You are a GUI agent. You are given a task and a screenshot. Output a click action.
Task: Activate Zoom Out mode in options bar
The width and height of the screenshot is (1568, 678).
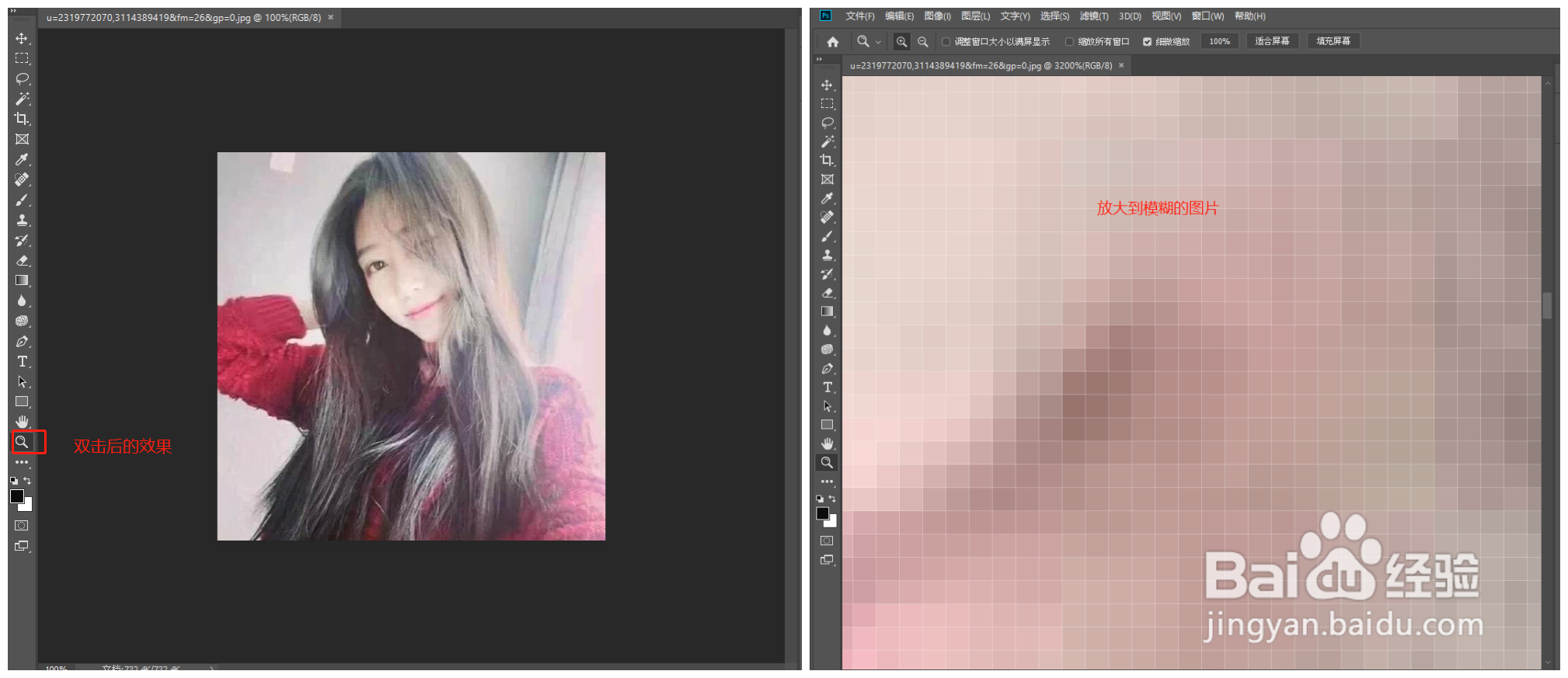pos(922,42)
